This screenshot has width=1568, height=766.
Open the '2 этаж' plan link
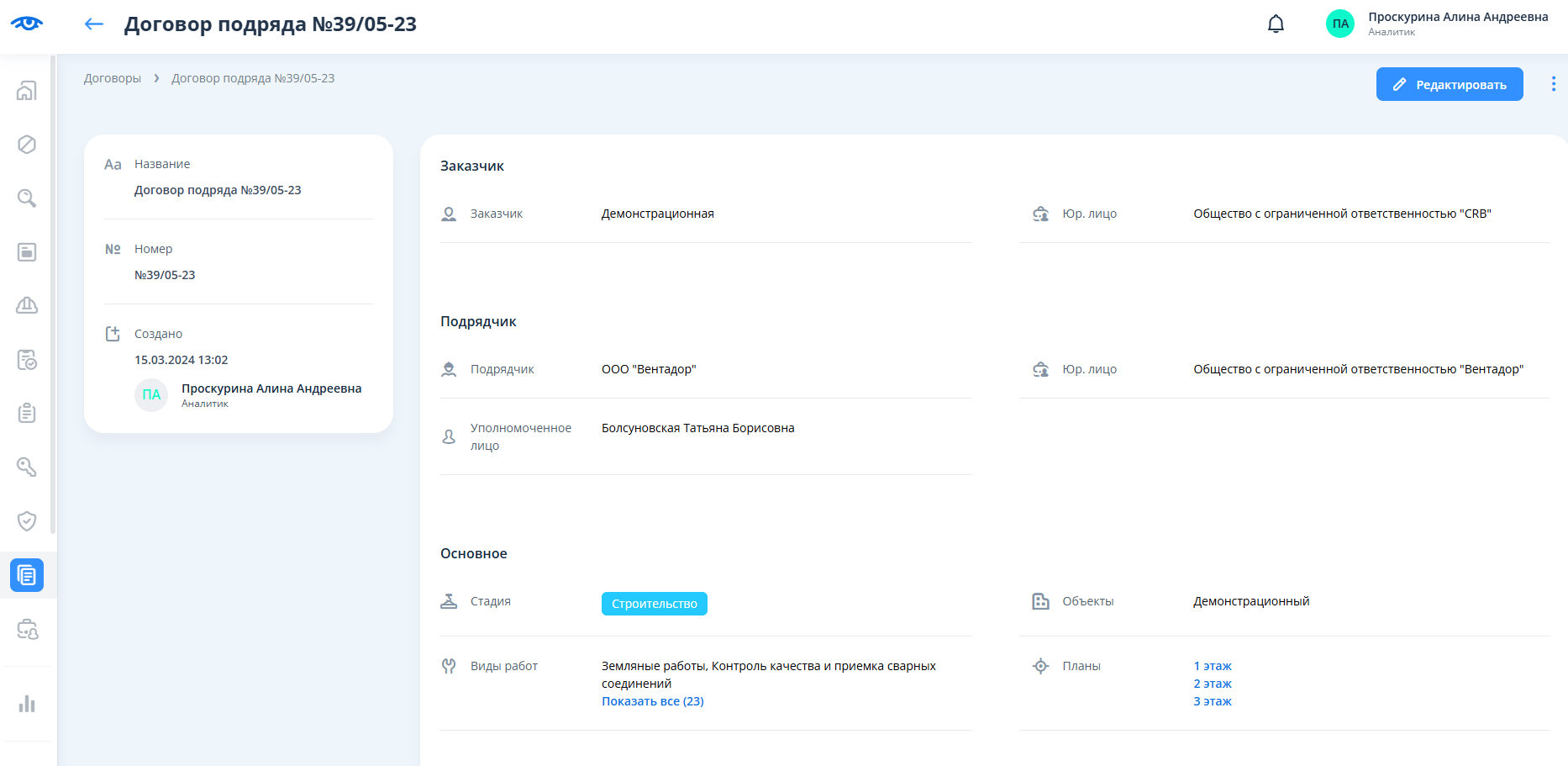(x=1212, y=684)
